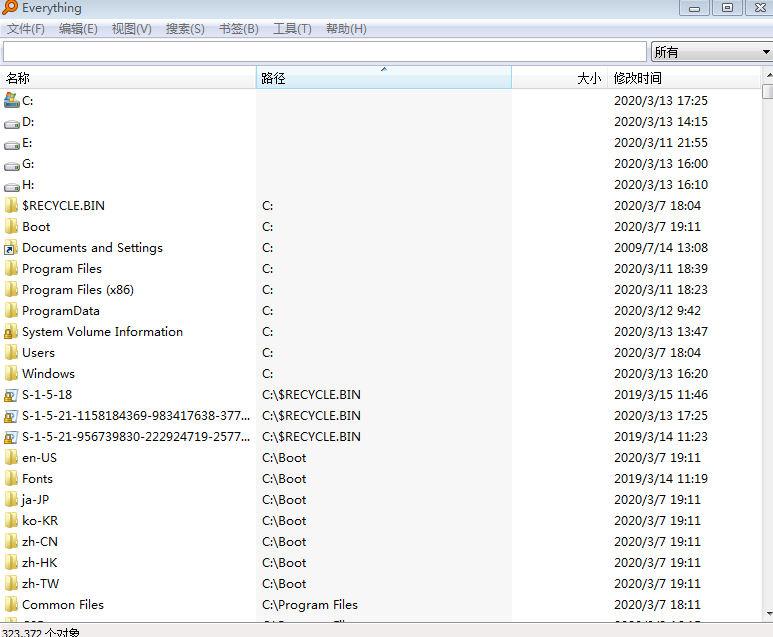Image resolution: width=773 pixels, height=637 pixels.
Task: Open the 工具(T) menu
Action: (x=292, y=29)
